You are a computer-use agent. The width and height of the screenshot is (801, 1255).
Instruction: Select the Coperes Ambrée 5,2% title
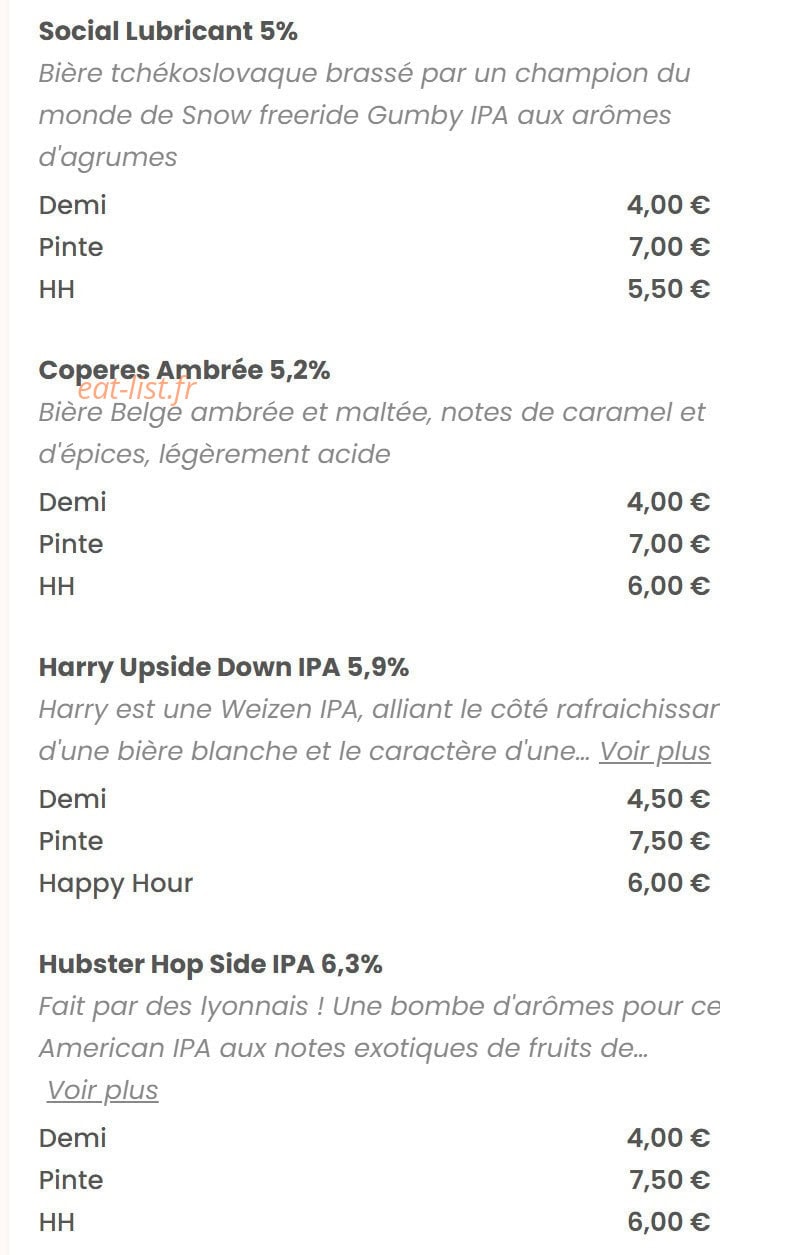click(x=184, y=370)
